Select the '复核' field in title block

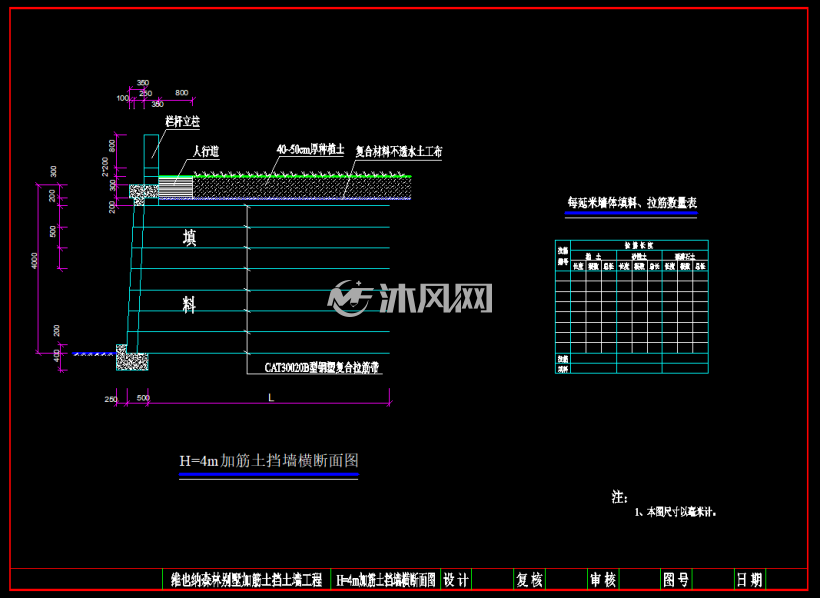pos(529,580)
